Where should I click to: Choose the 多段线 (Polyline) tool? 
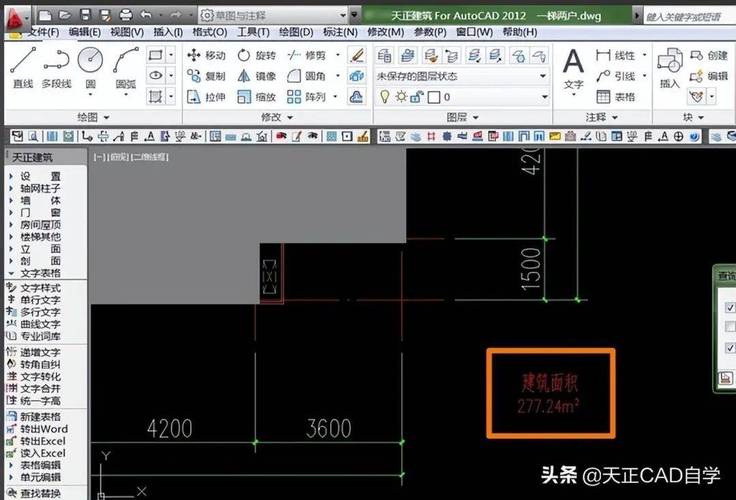click(56, 66)
